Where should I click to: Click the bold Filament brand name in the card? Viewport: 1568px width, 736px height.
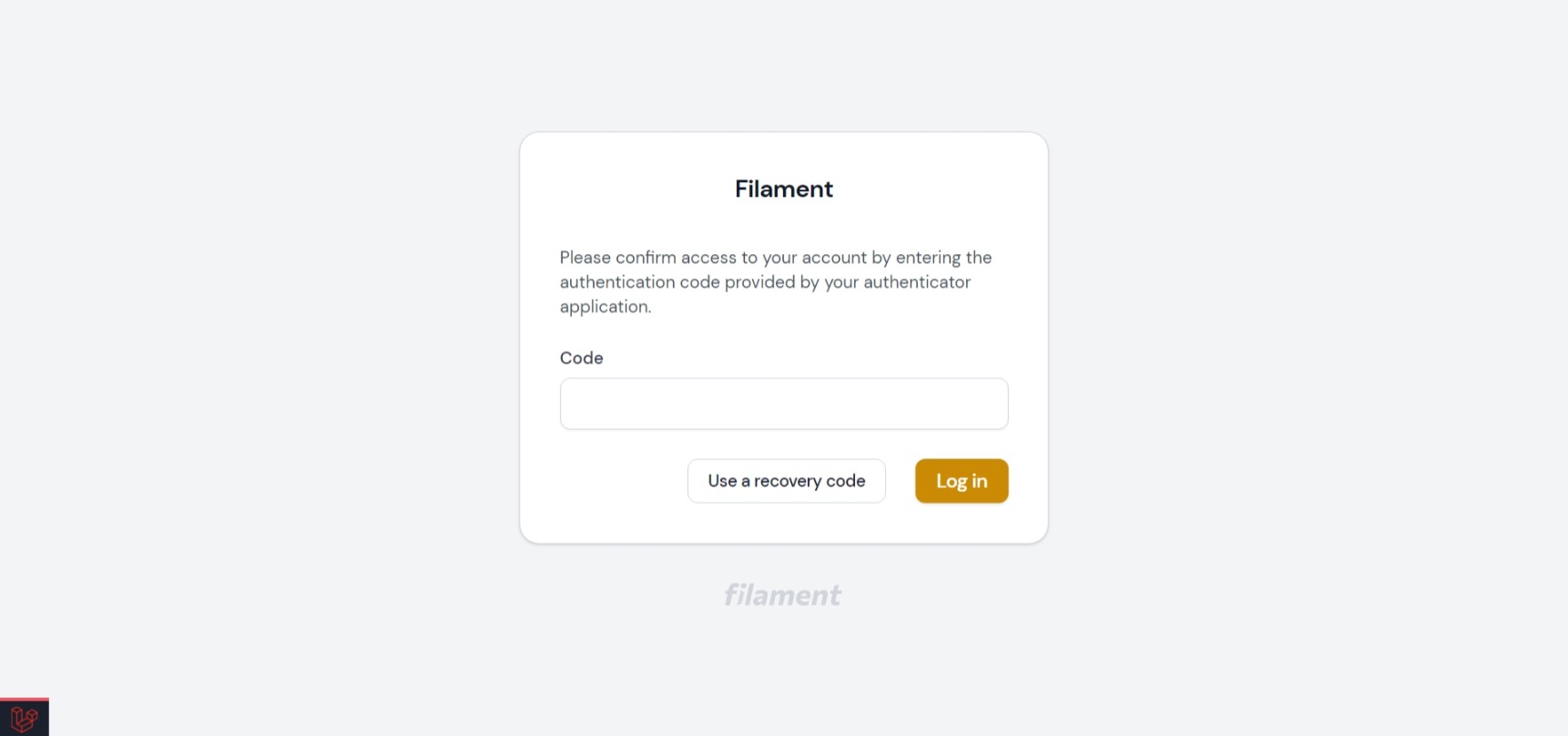click(783, 189)
